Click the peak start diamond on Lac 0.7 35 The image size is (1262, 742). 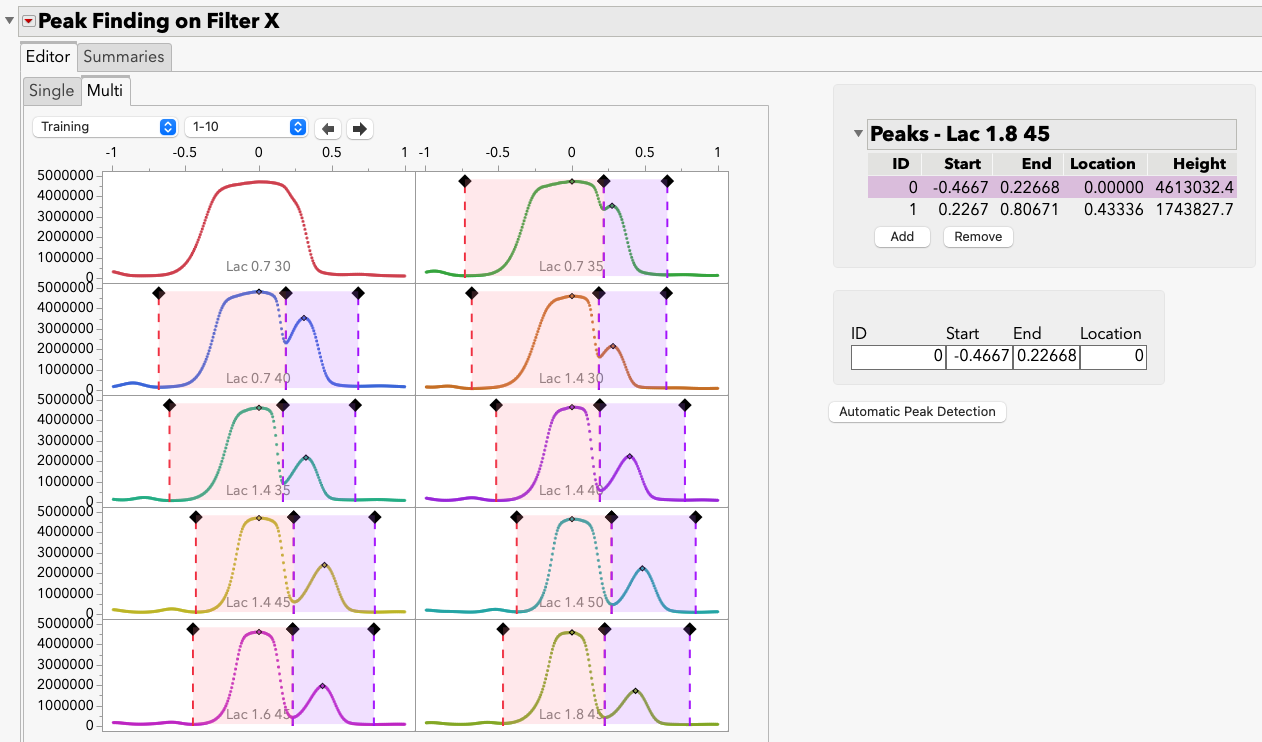463,182
